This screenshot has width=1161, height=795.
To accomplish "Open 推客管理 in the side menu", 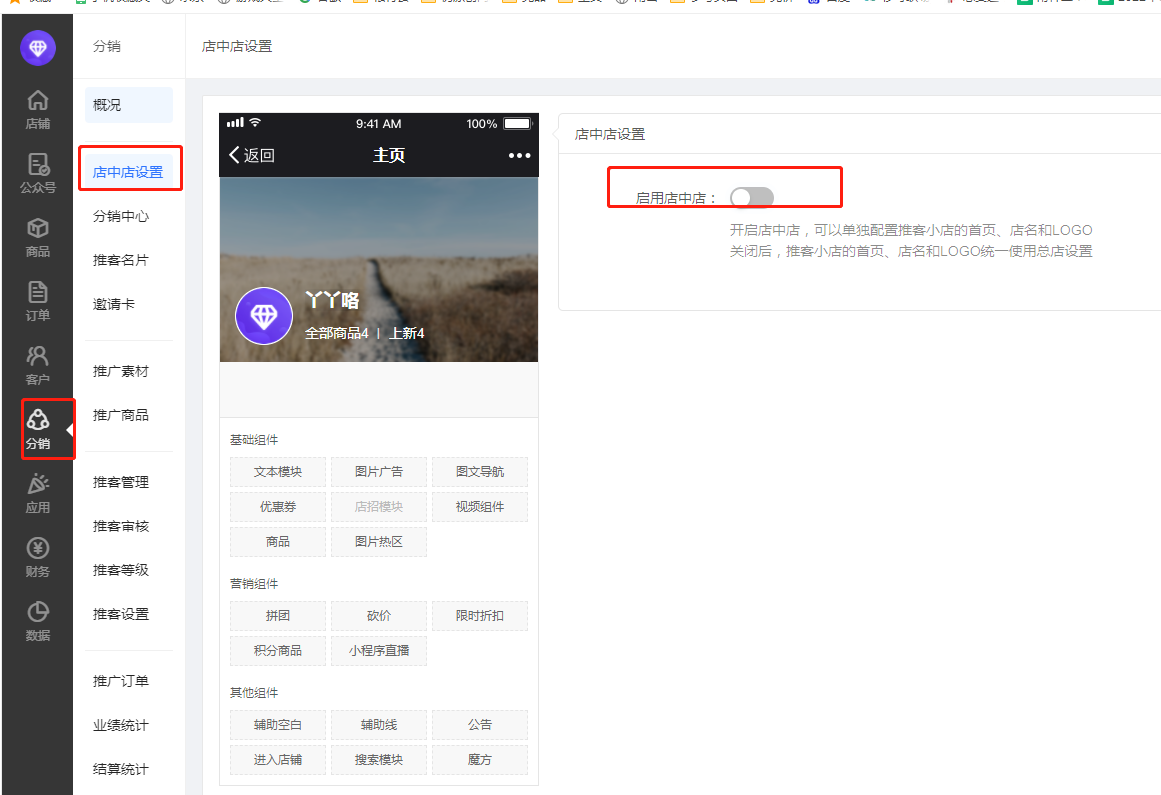I will point(121,482).
